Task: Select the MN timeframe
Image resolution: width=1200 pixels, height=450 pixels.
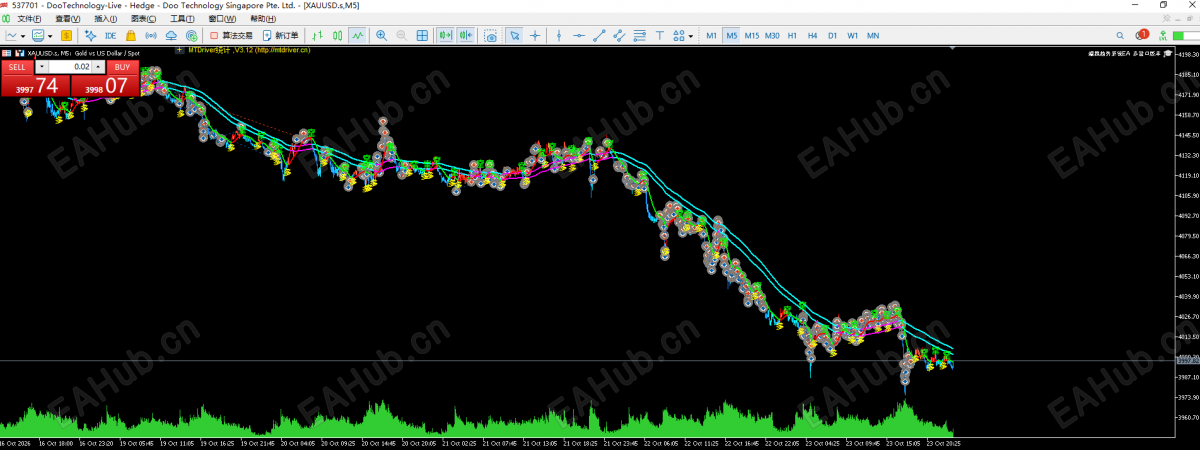Action: (x=873, y=35)
